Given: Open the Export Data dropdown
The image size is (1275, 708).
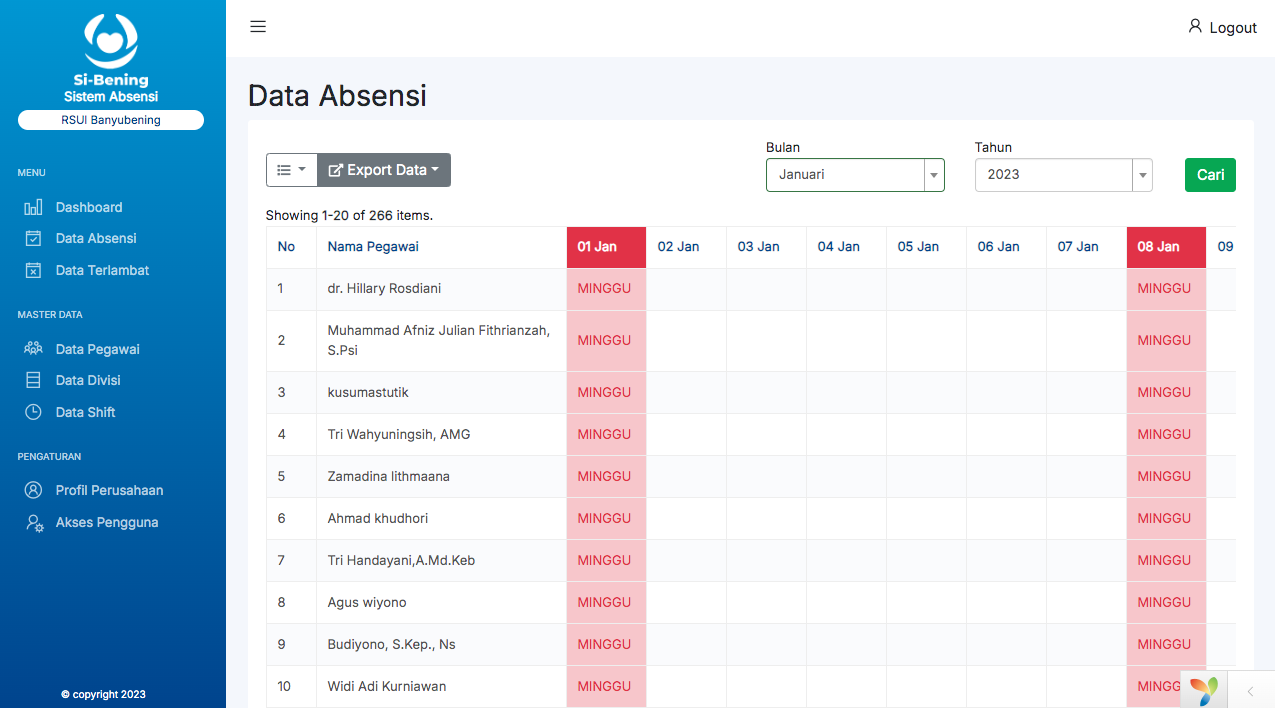Looking at the screenshot, I should tap(384, 170).
